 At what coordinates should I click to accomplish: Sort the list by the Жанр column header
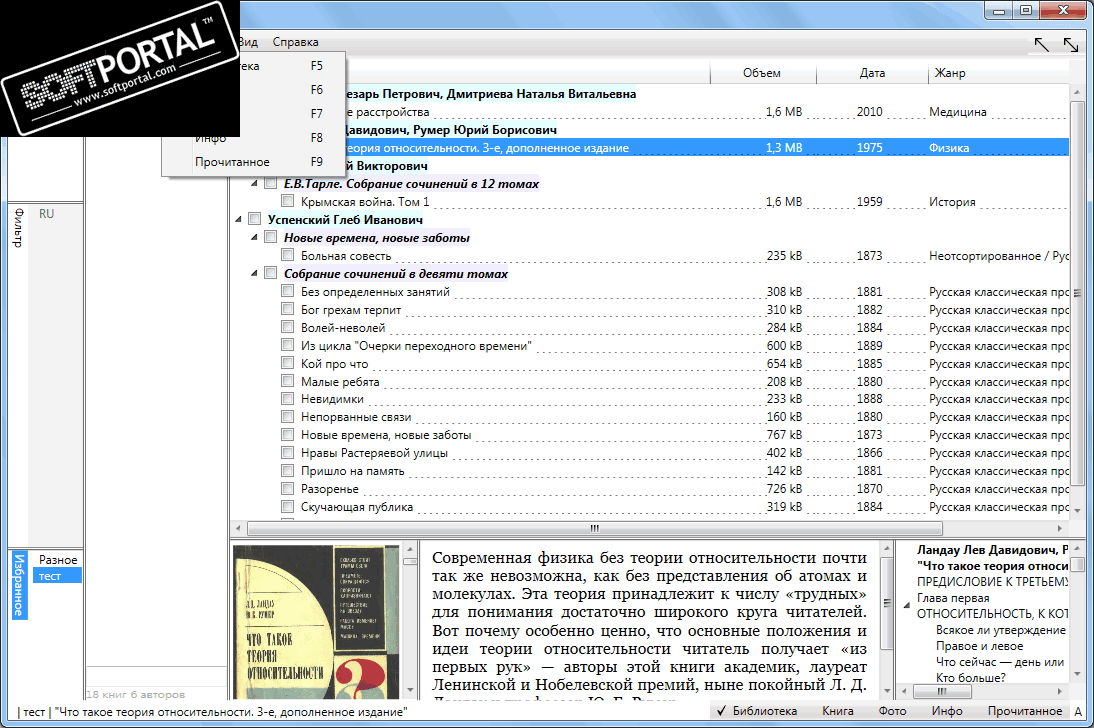pos(998,73)
